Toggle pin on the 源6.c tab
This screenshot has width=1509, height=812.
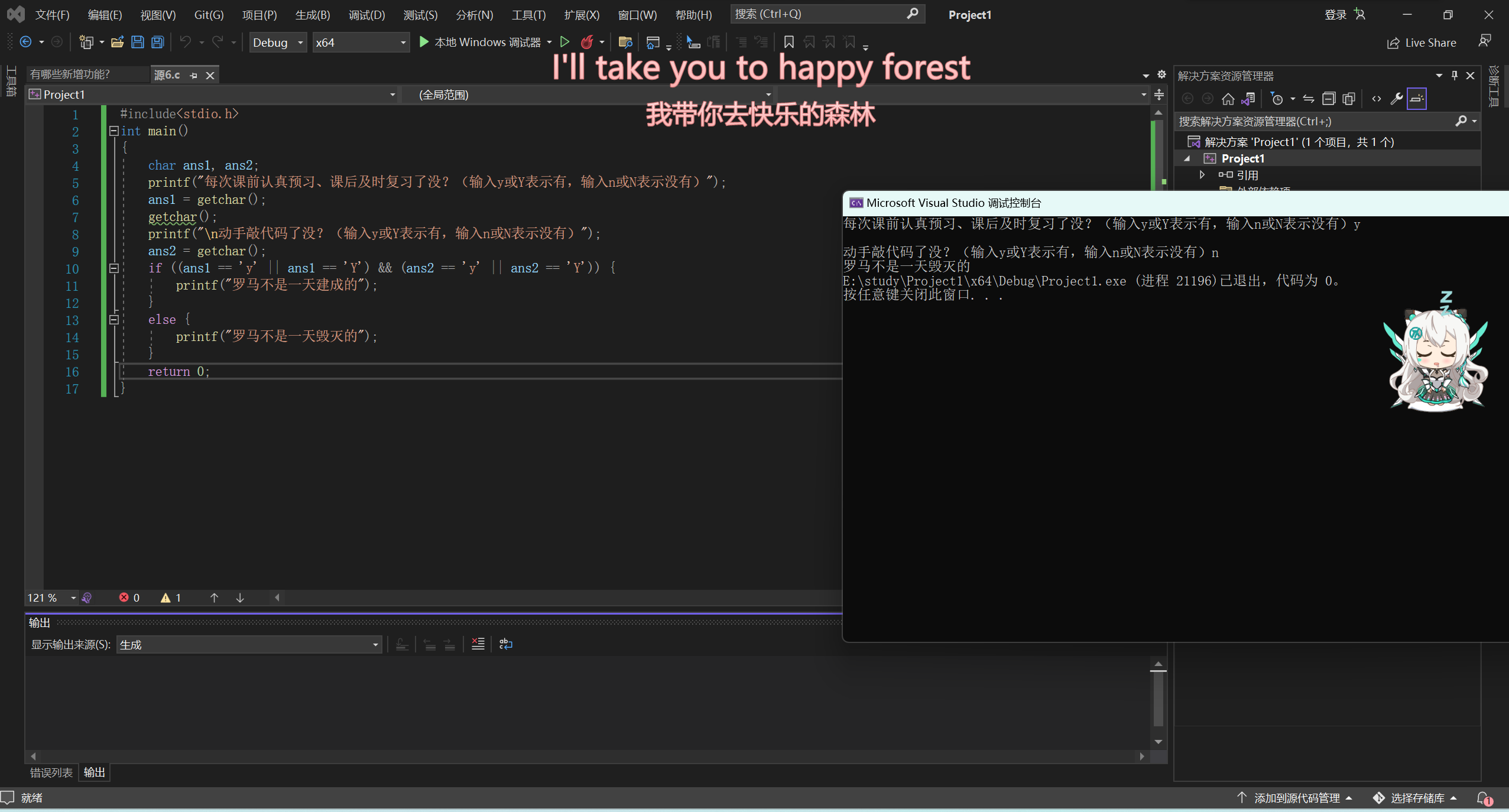pos(193,75)
